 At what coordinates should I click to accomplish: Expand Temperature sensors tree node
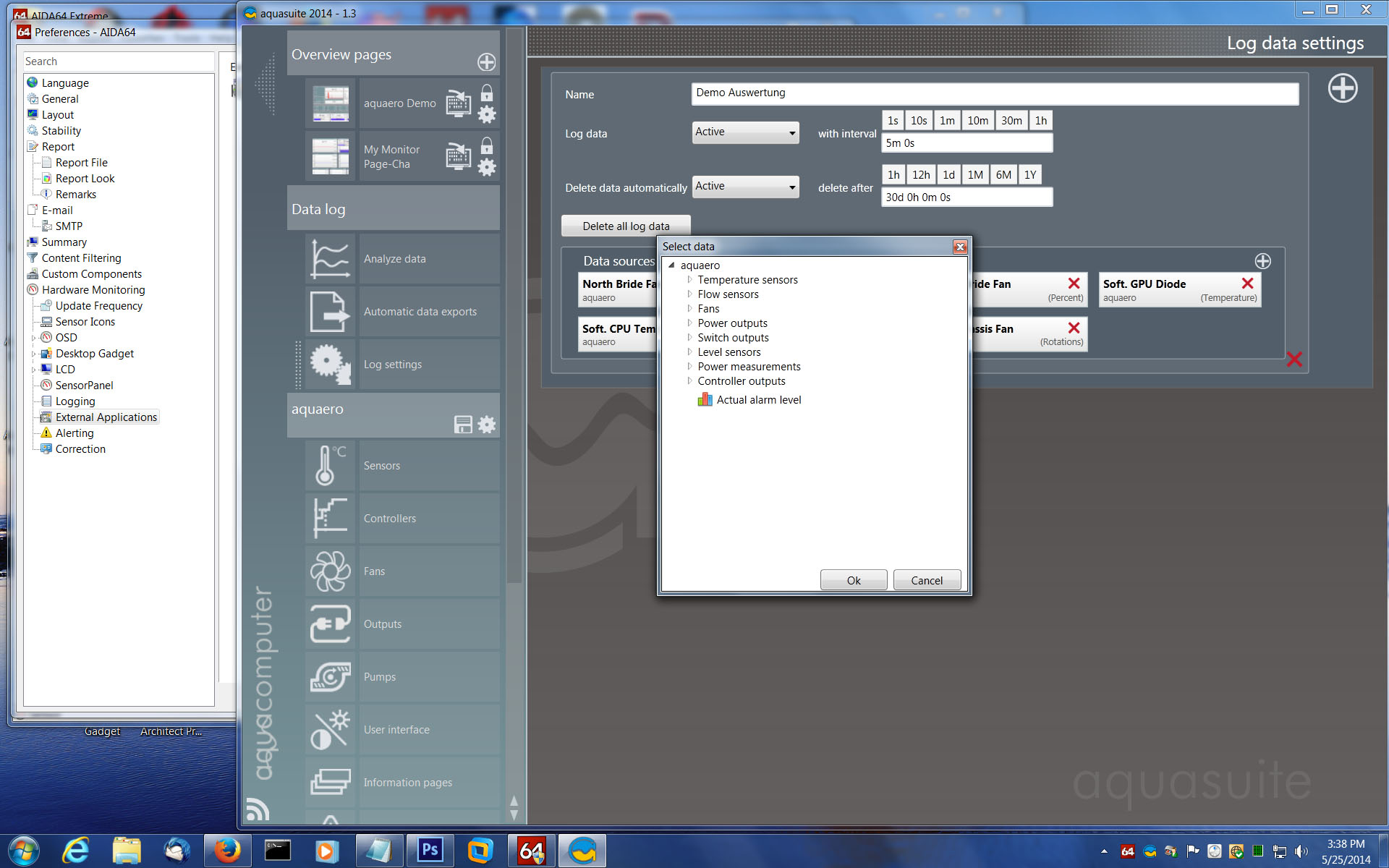pyautogui.click(x=689, y=280)
